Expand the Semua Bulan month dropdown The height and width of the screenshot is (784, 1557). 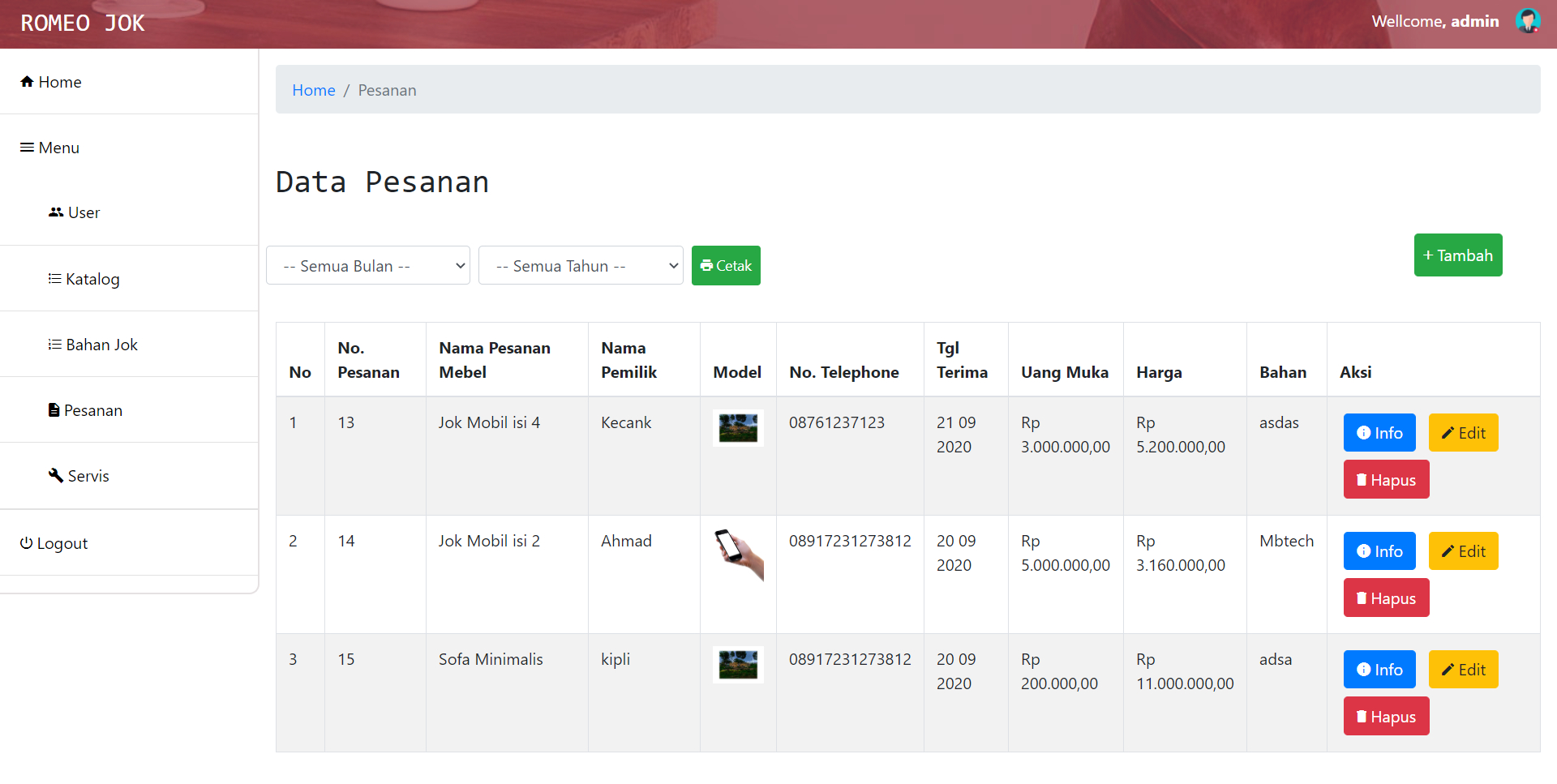(x=368, y=266)
